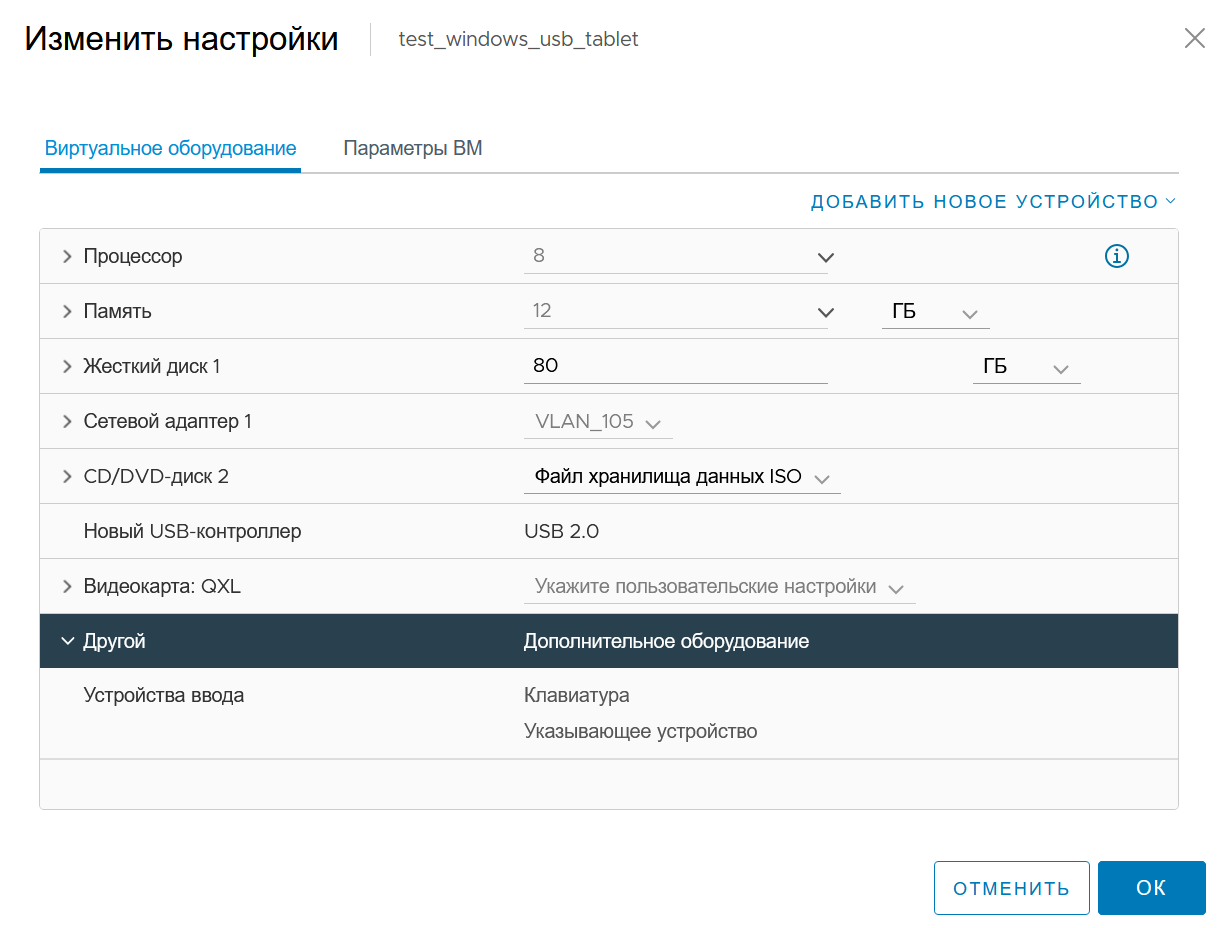Viewport: 1230px width, 928px height.
Task: Switch to the Параметры ВМ tab
Action: click(x=413, y=149)
